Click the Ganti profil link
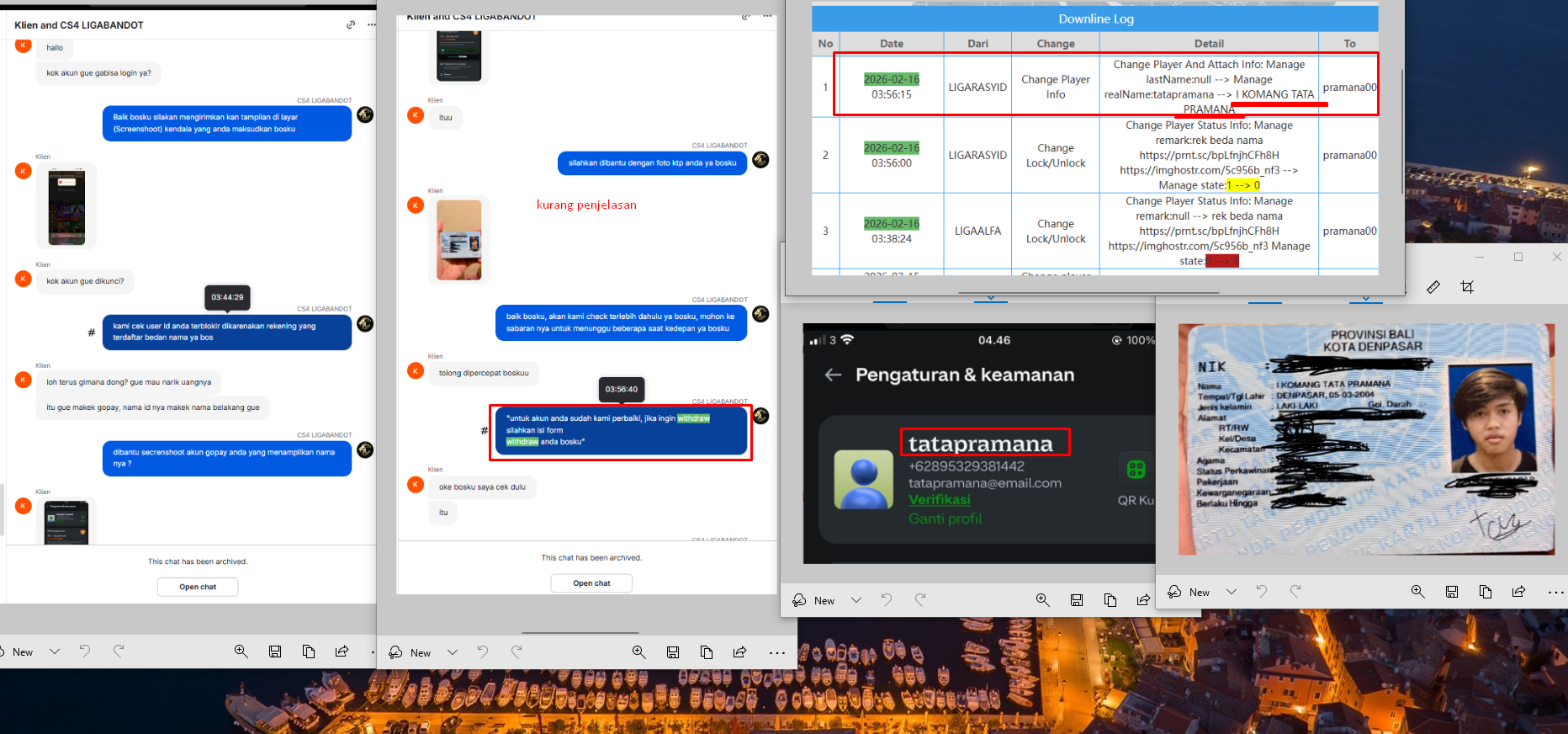 point(945,519)
